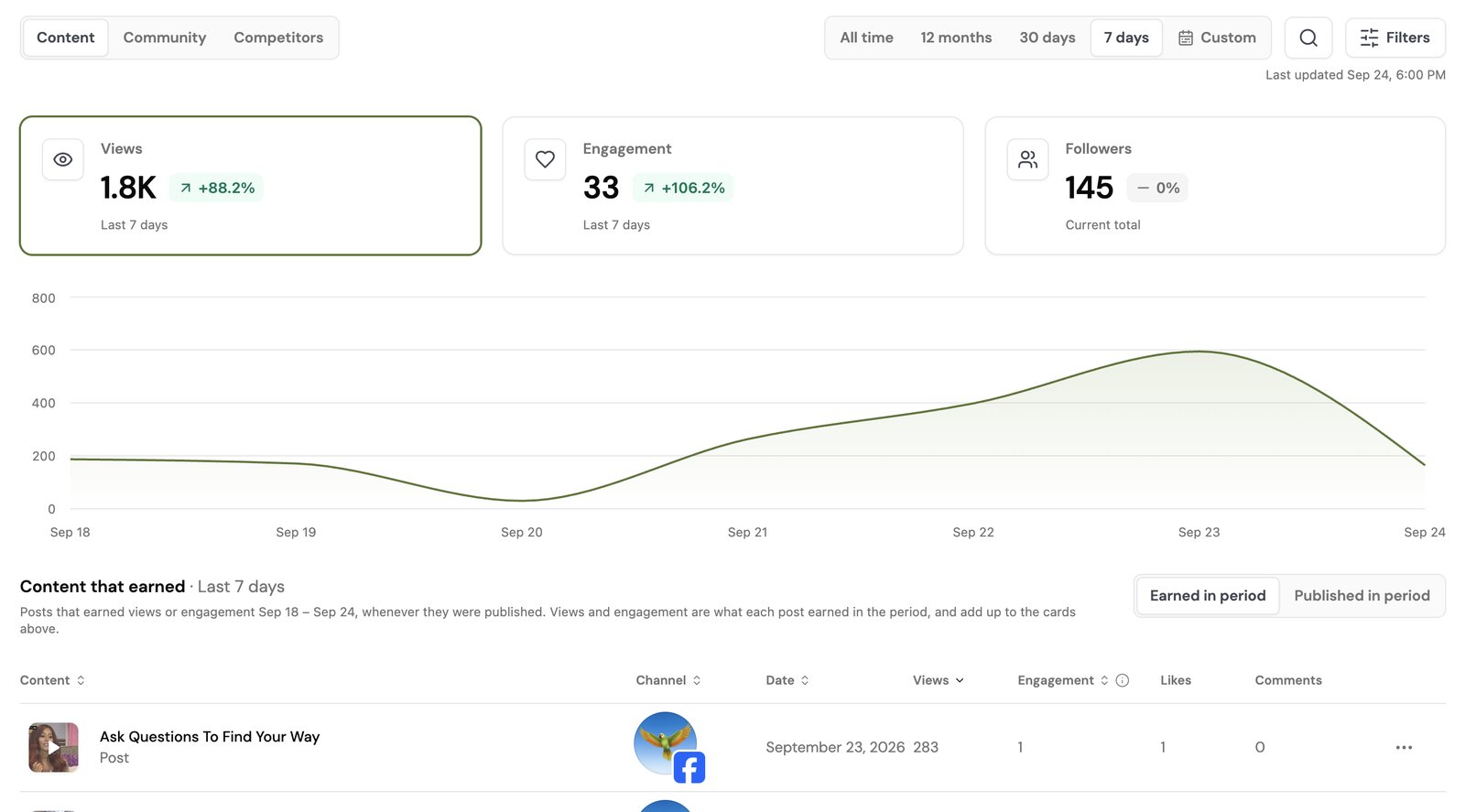The image size is (1465, 812).
Task: Click the 0% followers change badge
Action: (x=1157, y=188)
